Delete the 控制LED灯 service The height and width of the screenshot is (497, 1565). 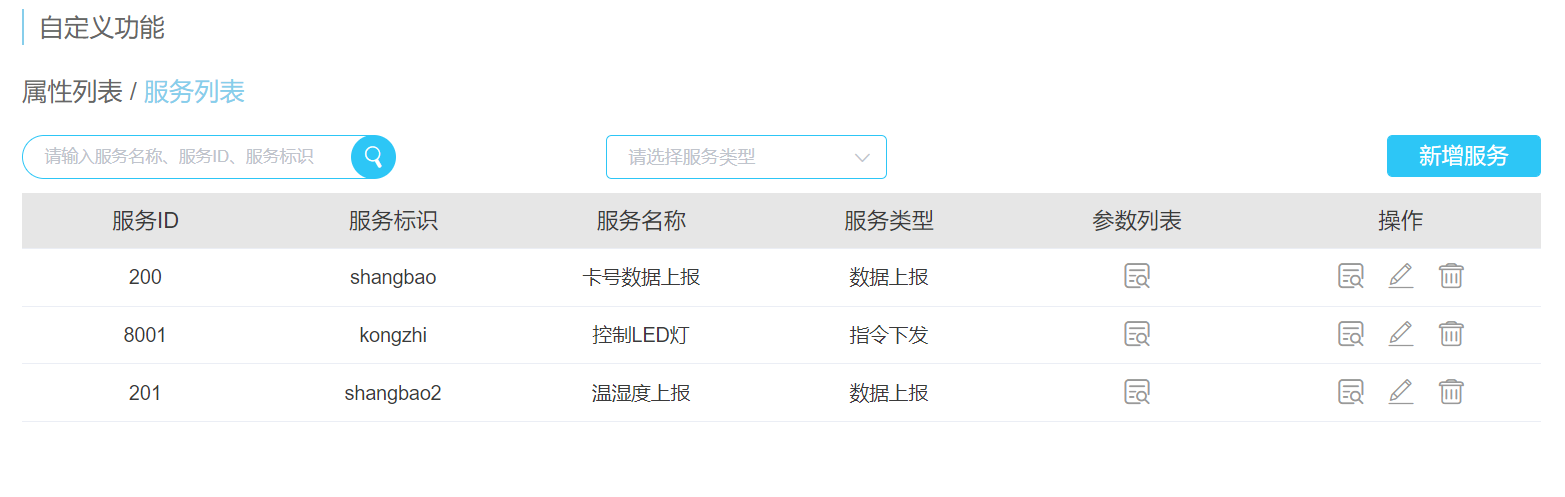click(x=1451, y=335)
